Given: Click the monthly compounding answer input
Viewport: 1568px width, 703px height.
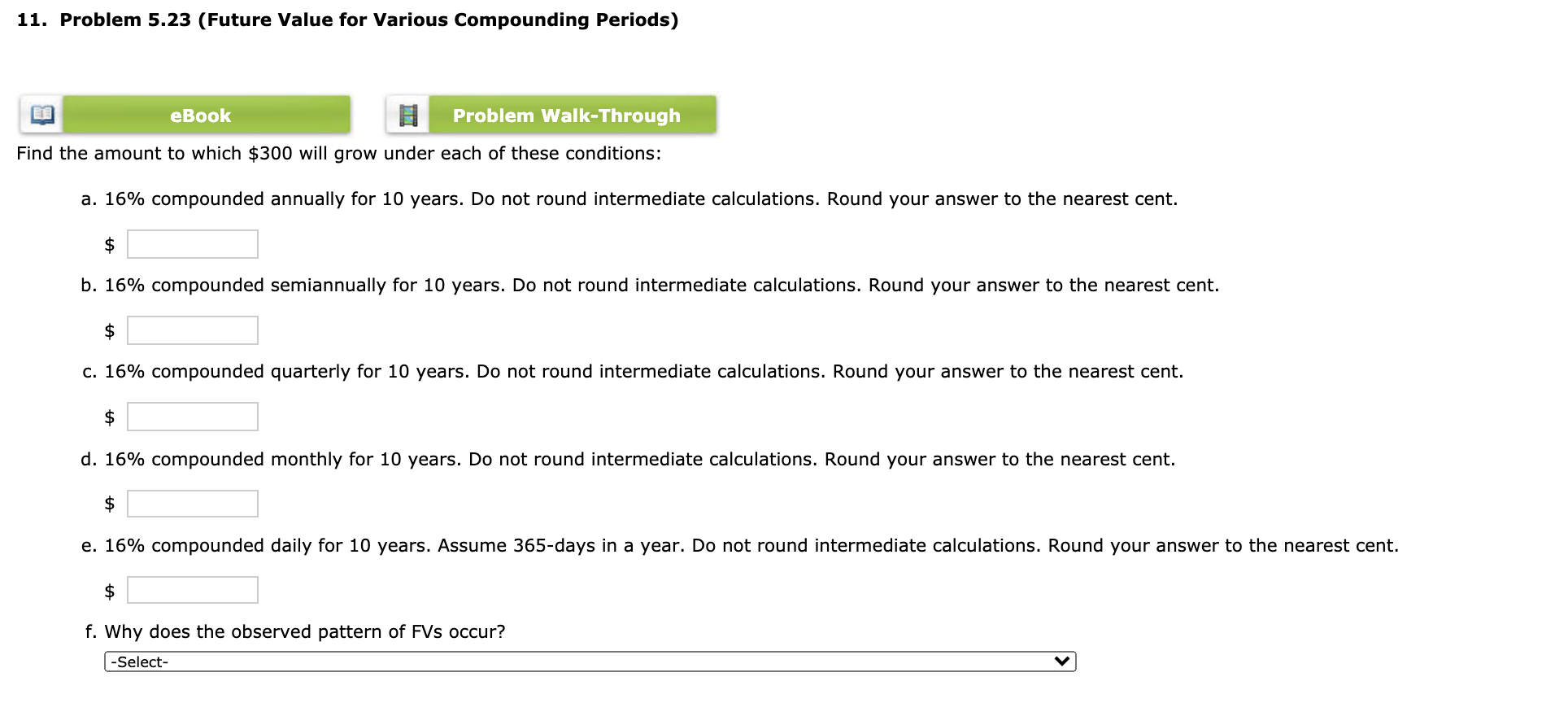Looking at the screenshot, I should click(192, 503).
